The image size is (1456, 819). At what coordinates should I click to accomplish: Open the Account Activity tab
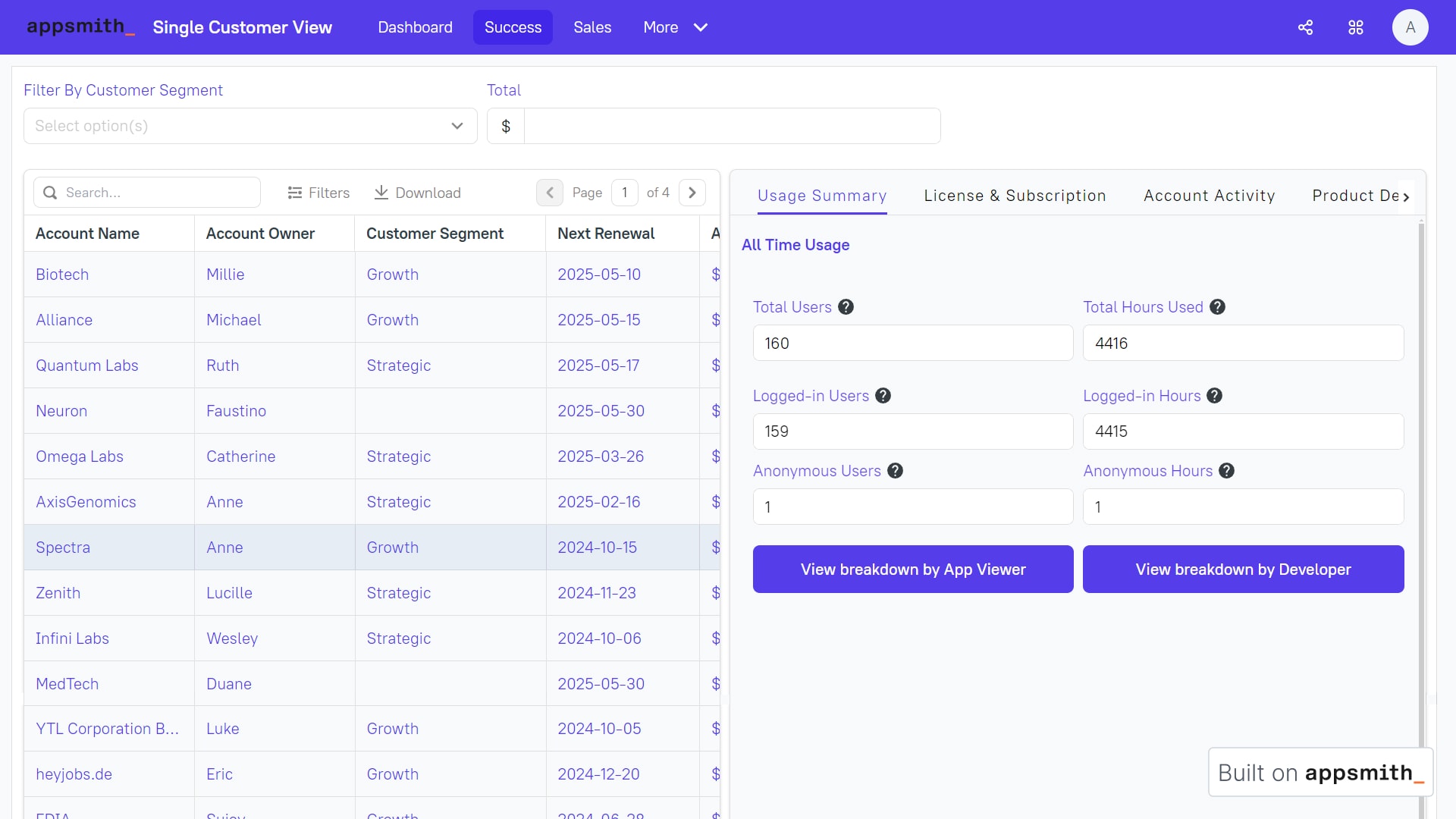pos(1209,196)
